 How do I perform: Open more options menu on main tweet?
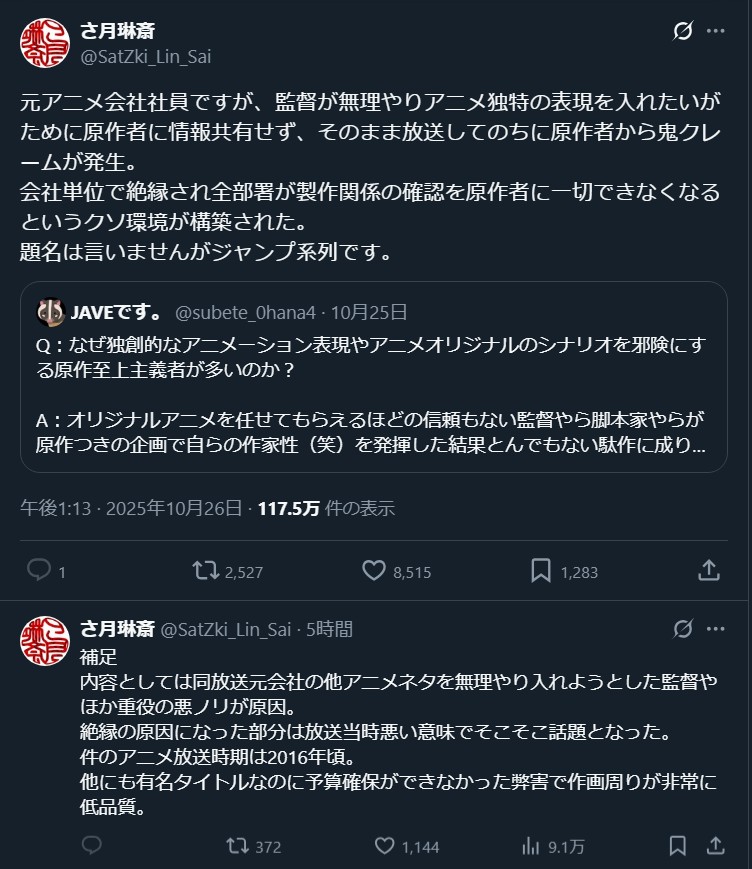[x=715, y=31]
